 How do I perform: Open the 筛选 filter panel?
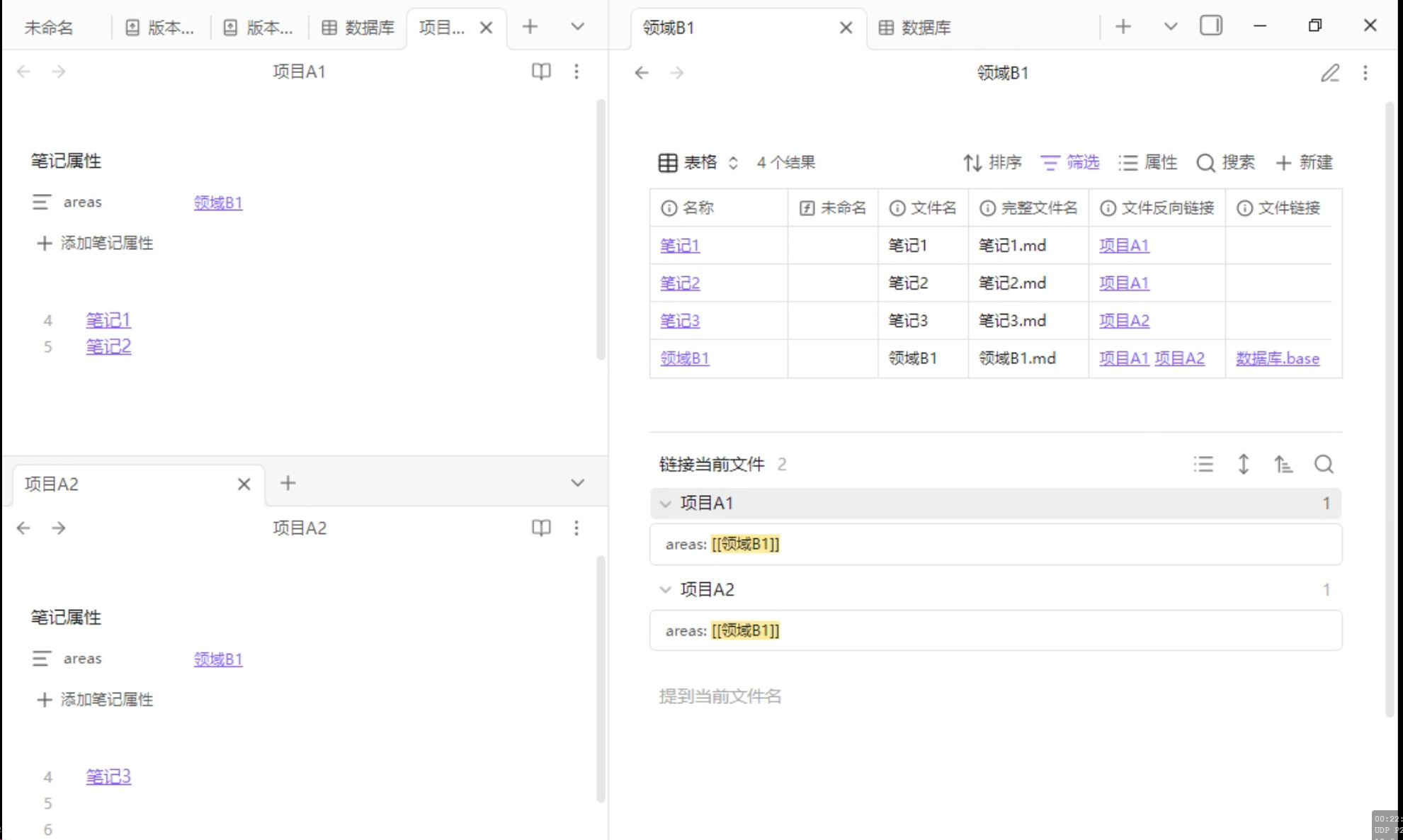pos(1070,163)
